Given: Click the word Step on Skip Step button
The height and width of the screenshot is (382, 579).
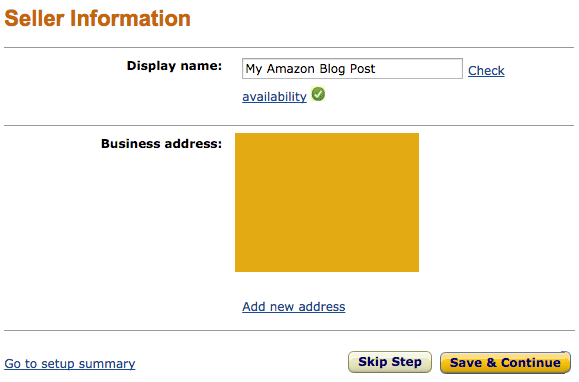Looking at the screenshot, I should point(406,362).
